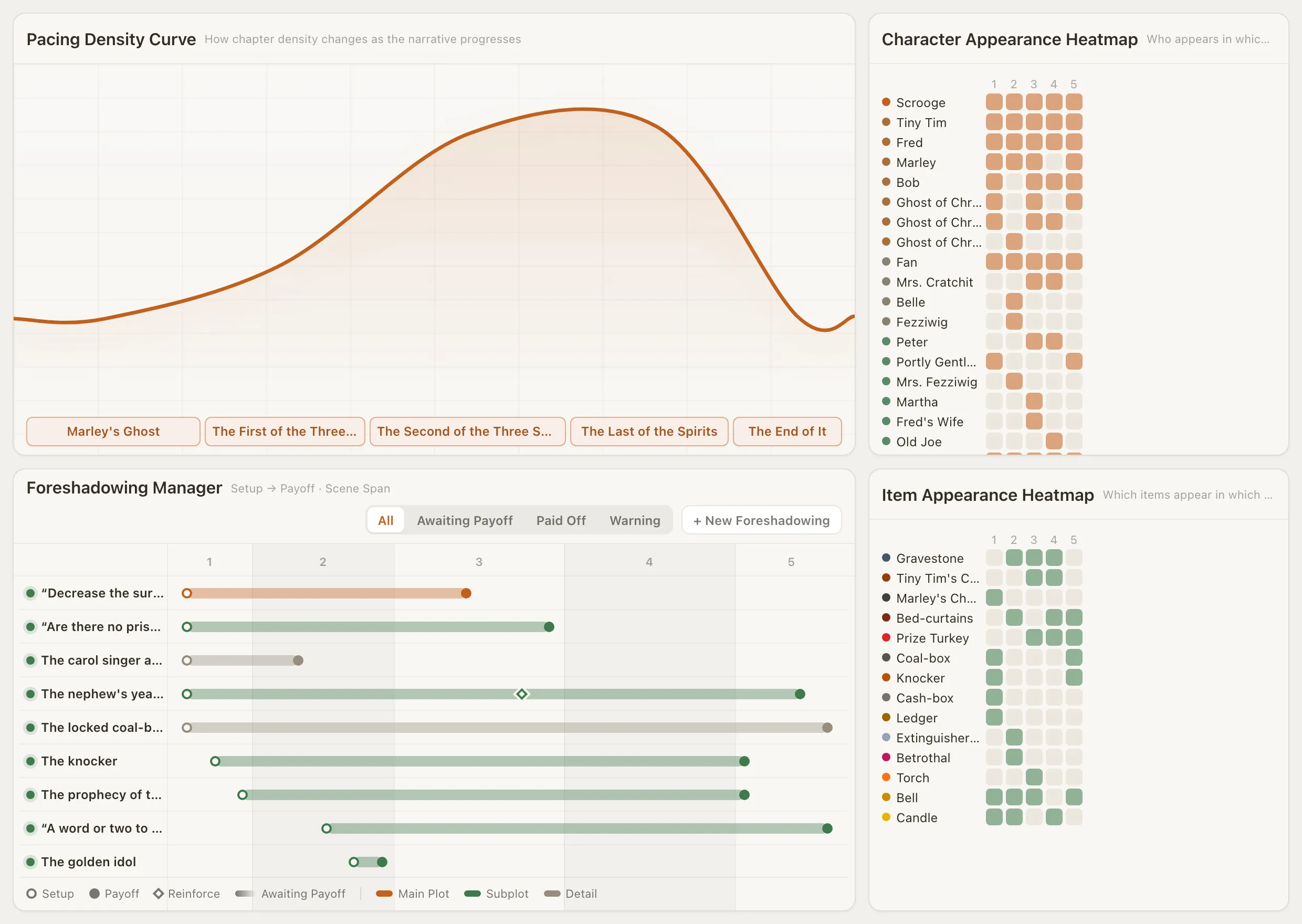Click status dot of The golden idol row
Screen dimensions: 1302x924
(x=31, y=862)
